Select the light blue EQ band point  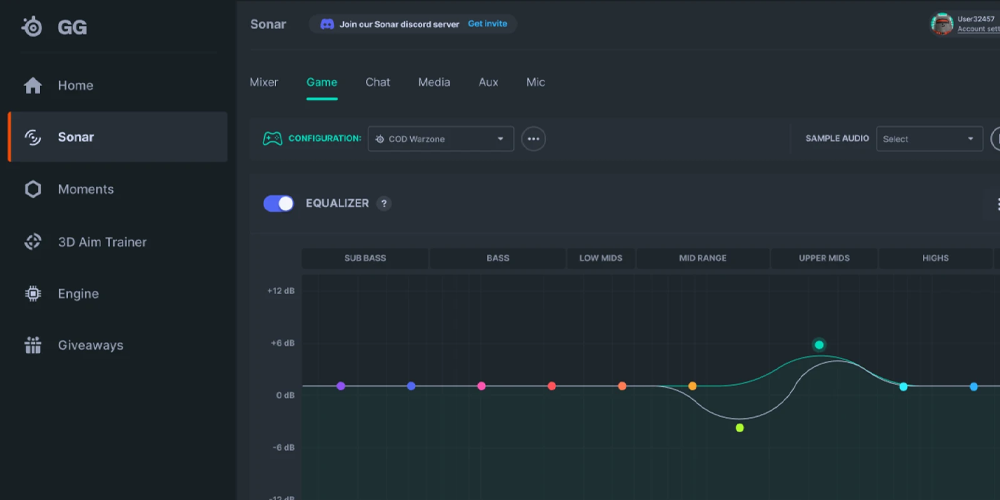click(974, 386)
